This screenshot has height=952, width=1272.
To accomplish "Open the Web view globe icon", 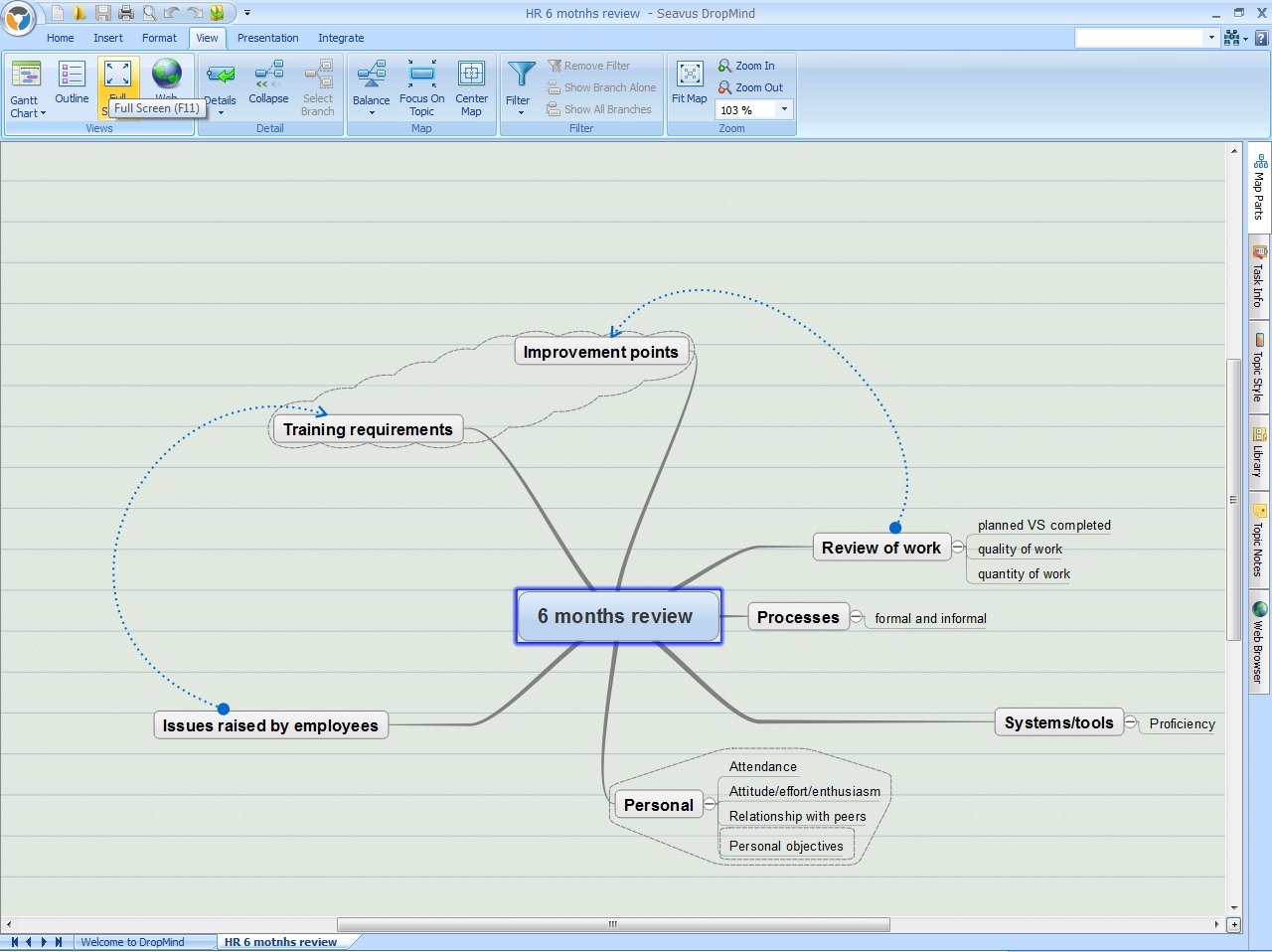I will 166,76.
